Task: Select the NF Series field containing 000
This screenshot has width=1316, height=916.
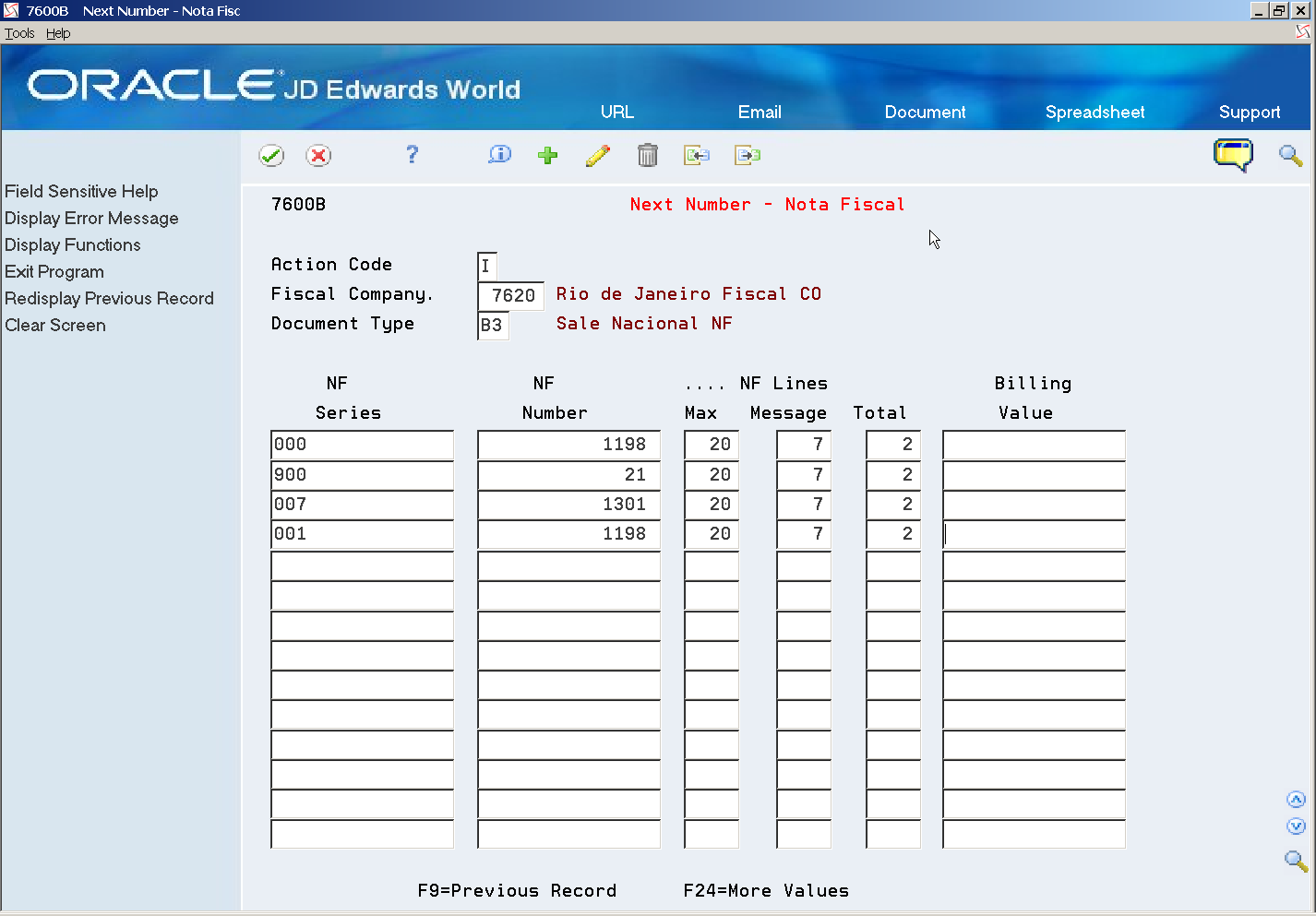Action: 362,445
